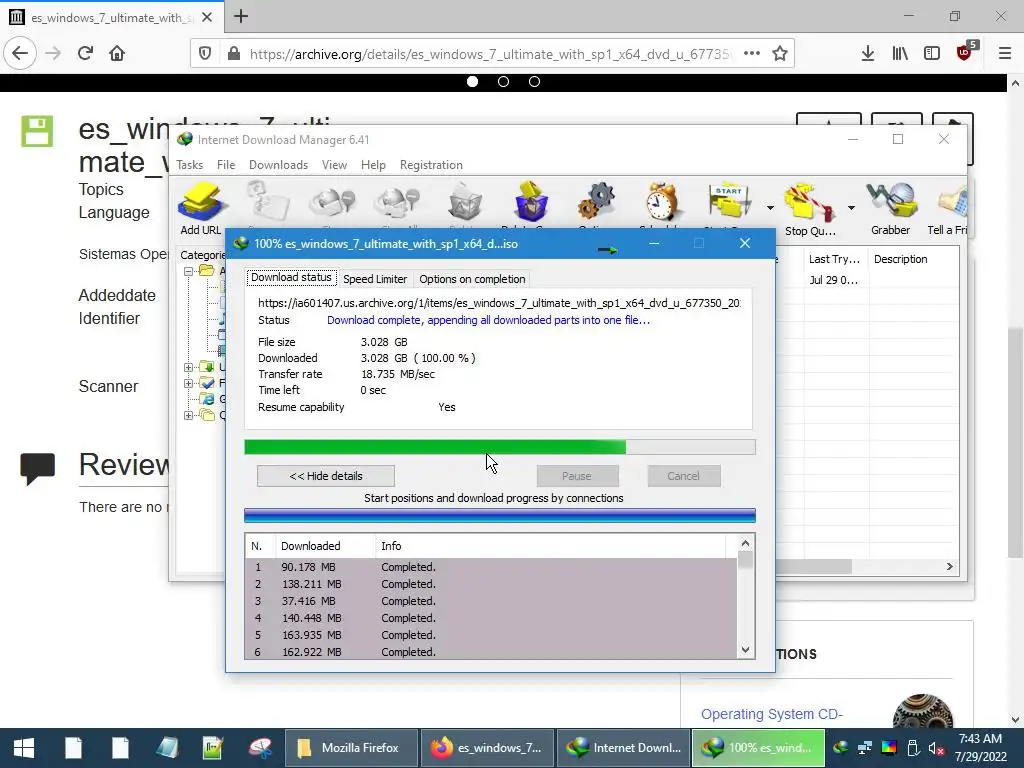Click the blue connections progress bar

(500, 516)
